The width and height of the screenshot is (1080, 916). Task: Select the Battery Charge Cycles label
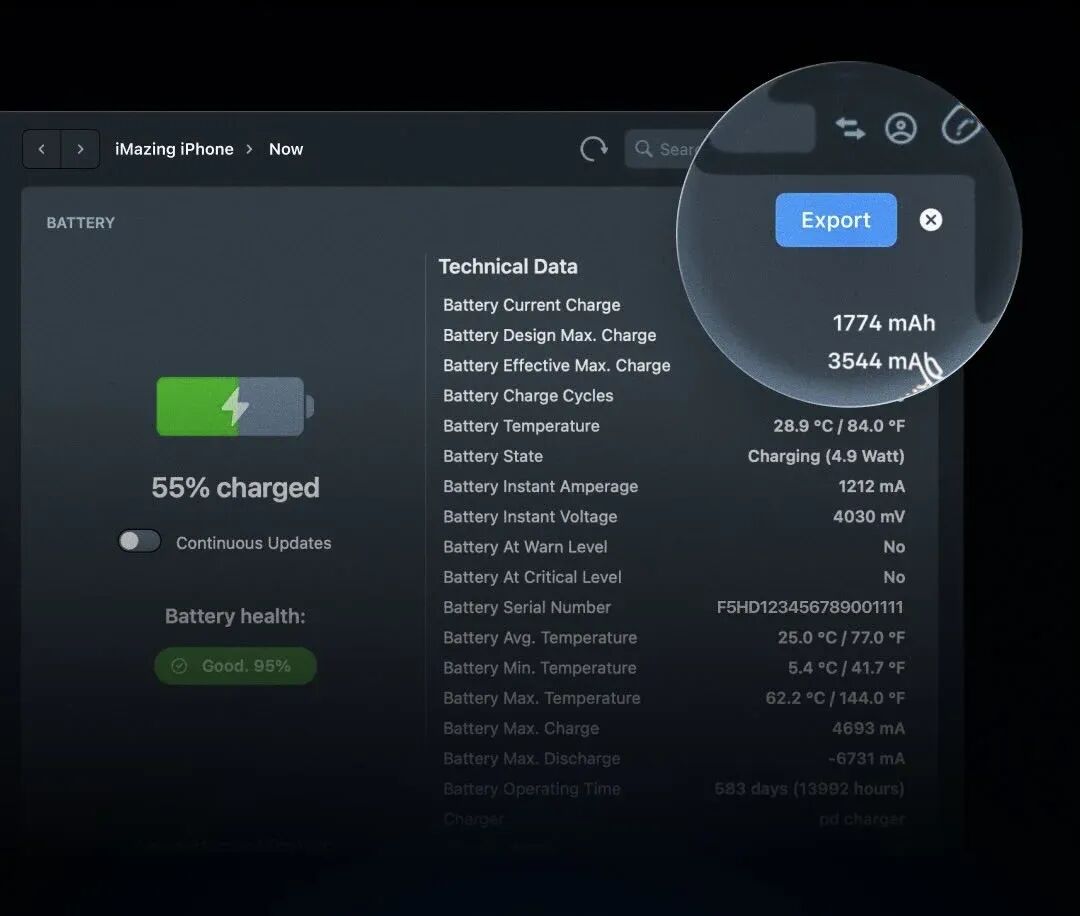pos(528,396)
